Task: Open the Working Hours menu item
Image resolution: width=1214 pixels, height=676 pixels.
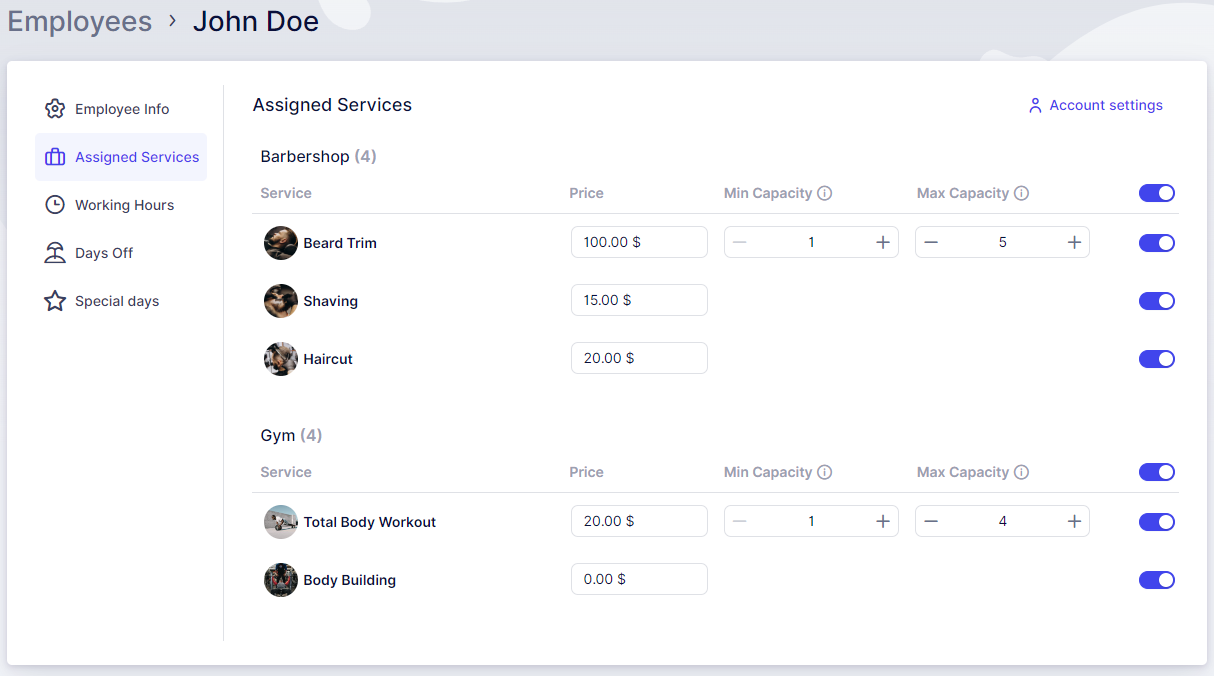Action: [x=124, y=205]
